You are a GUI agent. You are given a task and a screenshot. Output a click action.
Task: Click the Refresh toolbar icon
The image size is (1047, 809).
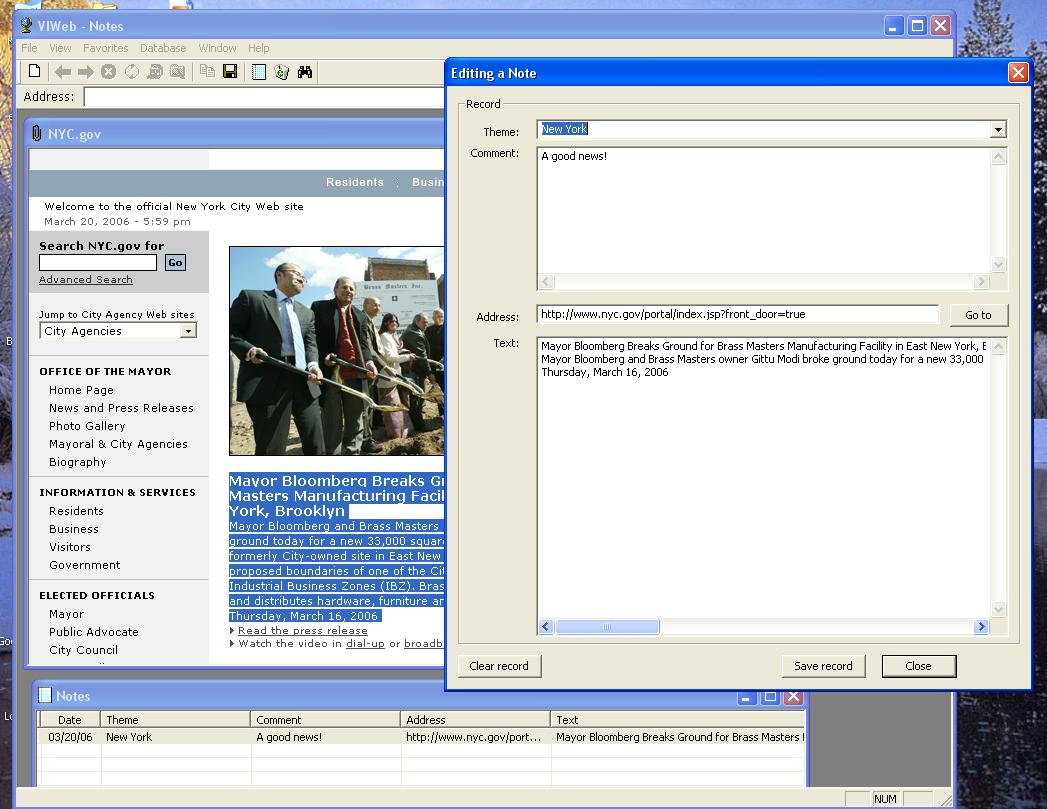click(132, 72)
